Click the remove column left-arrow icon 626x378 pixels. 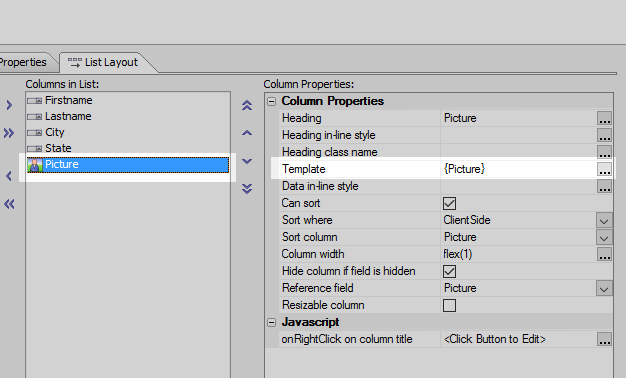9,176
